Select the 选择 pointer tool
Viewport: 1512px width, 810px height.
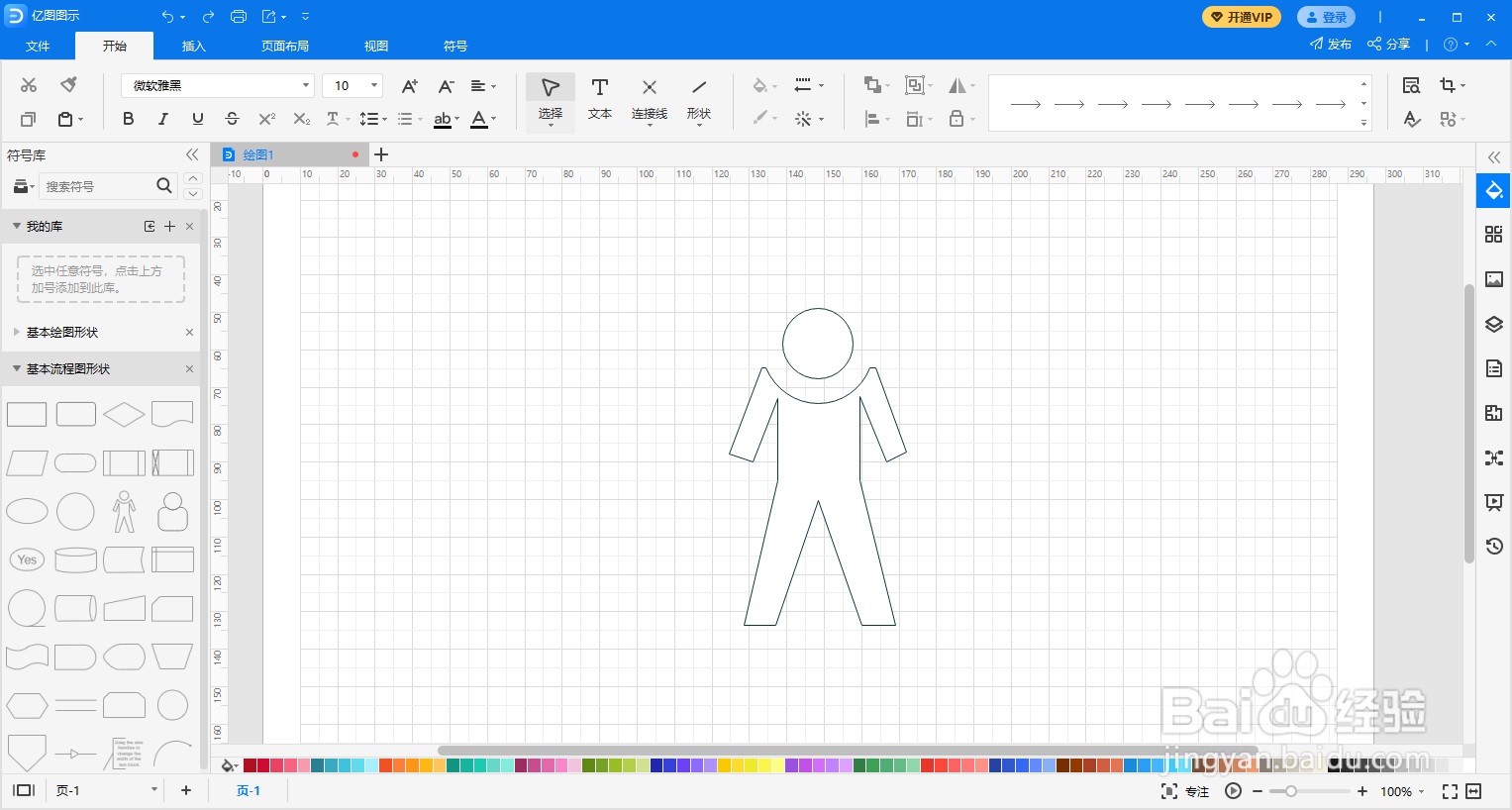[551, 100]
